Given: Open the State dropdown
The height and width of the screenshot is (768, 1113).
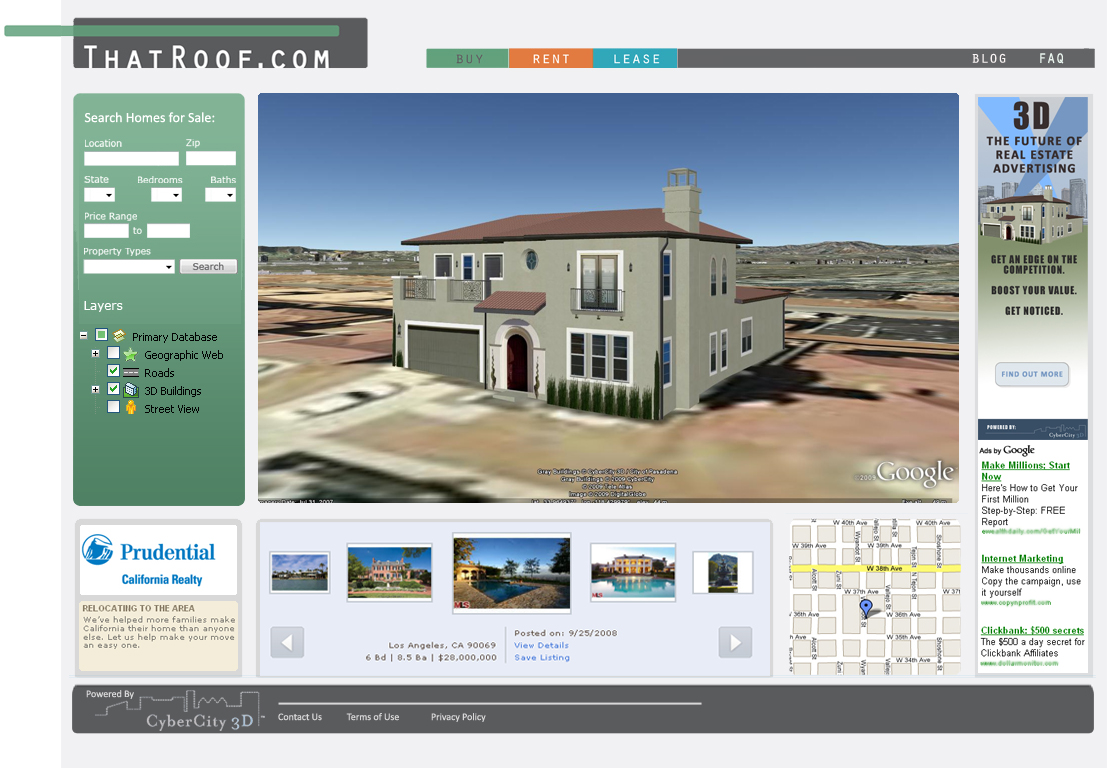Looking at the screenshot, I should pyautogui.click(x=99, y=194).
